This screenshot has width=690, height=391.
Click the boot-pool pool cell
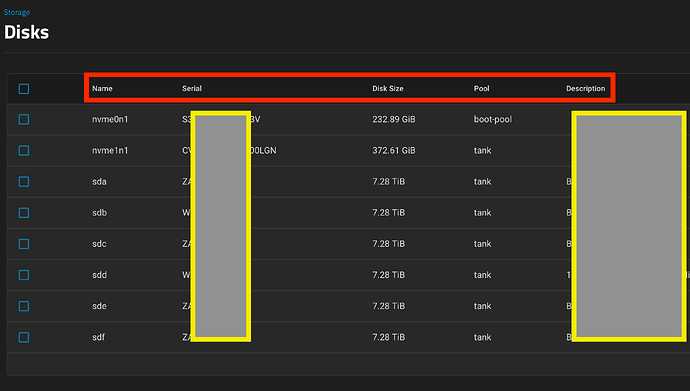(x=493, y=120)
